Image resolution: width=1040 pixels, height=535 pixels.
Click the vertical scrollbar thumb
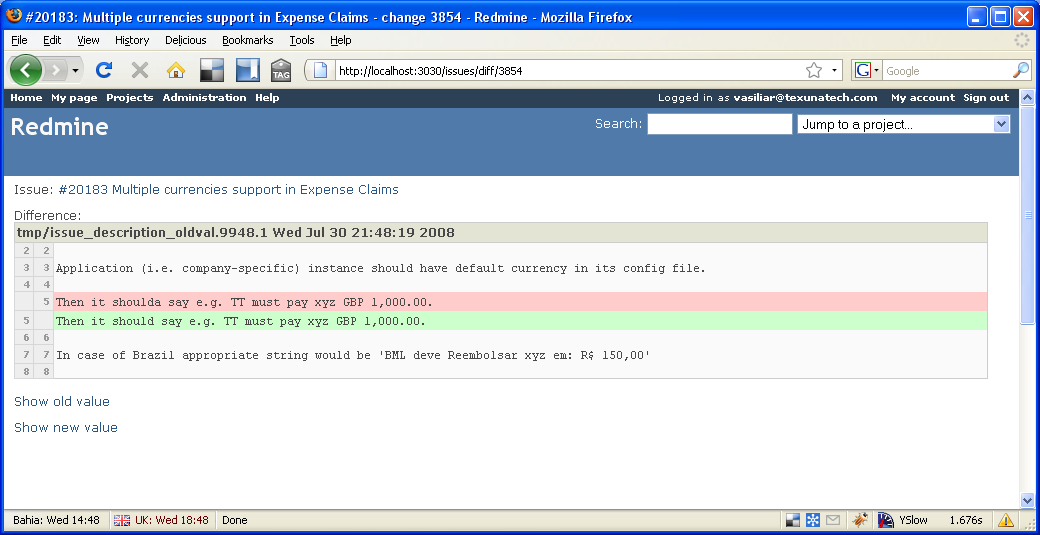tap(1027, 215)
